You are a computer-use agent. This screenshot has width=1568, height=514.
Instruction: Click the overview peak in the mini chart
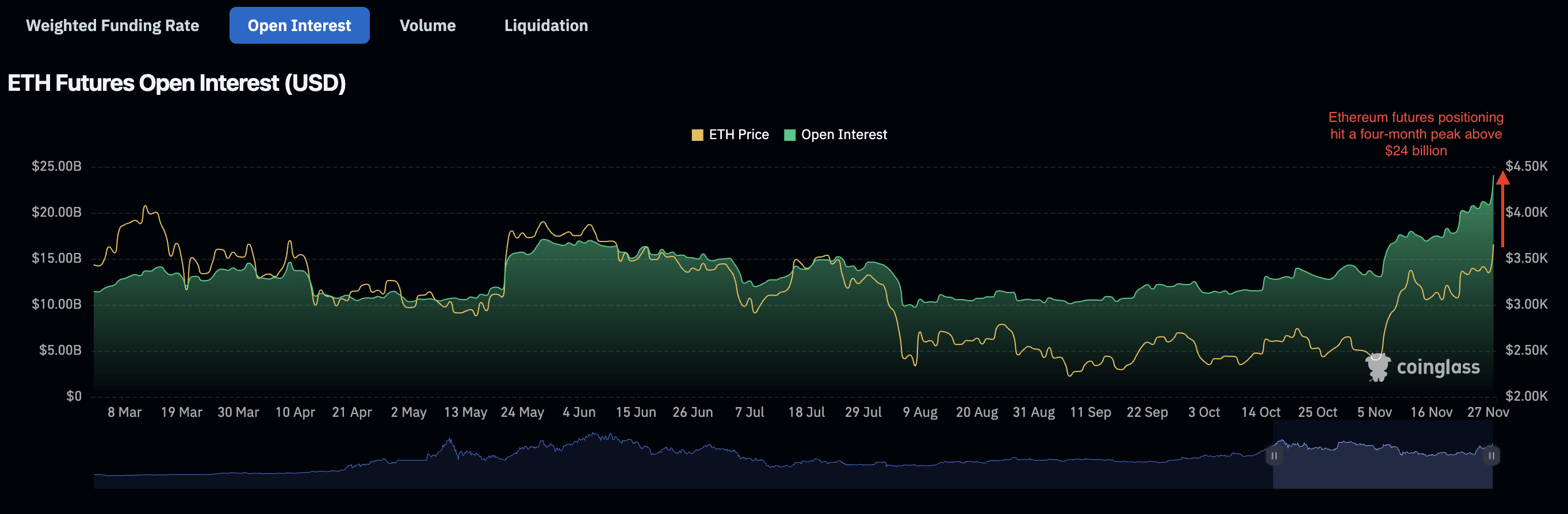click(x=594, y=435)
